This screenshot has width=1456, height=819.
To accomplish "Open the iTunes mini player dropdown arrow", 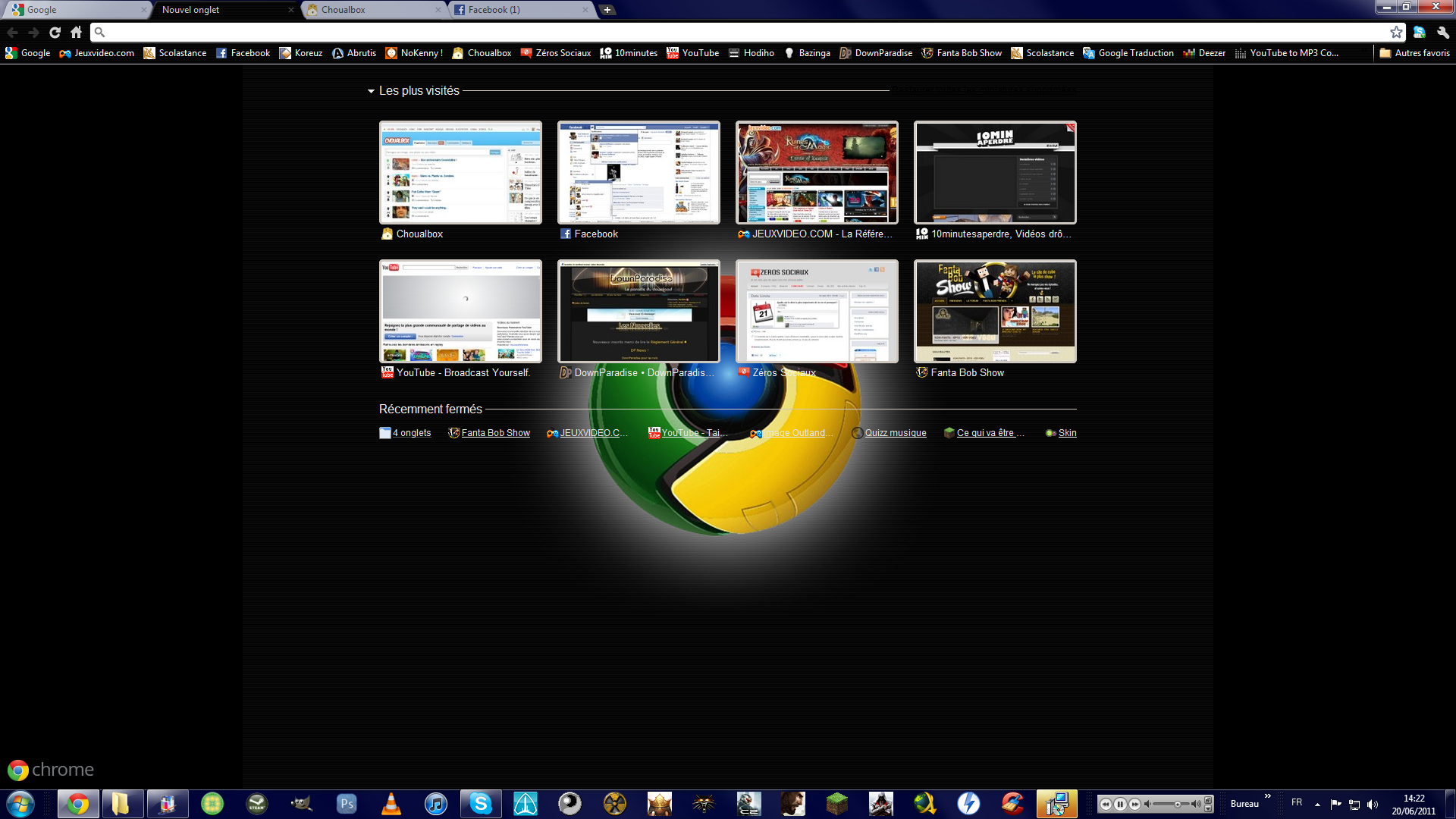I will click(x=1208, y=808).
